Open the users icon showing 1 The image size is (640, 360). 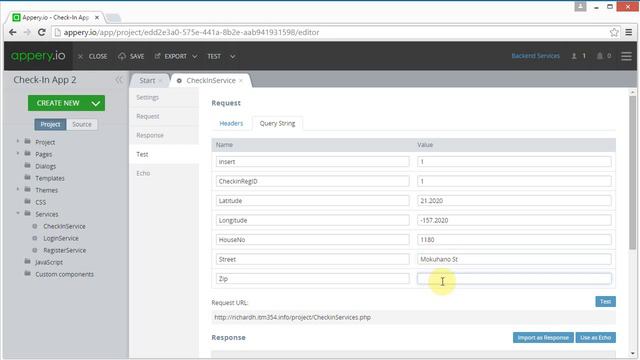point(578,56)
